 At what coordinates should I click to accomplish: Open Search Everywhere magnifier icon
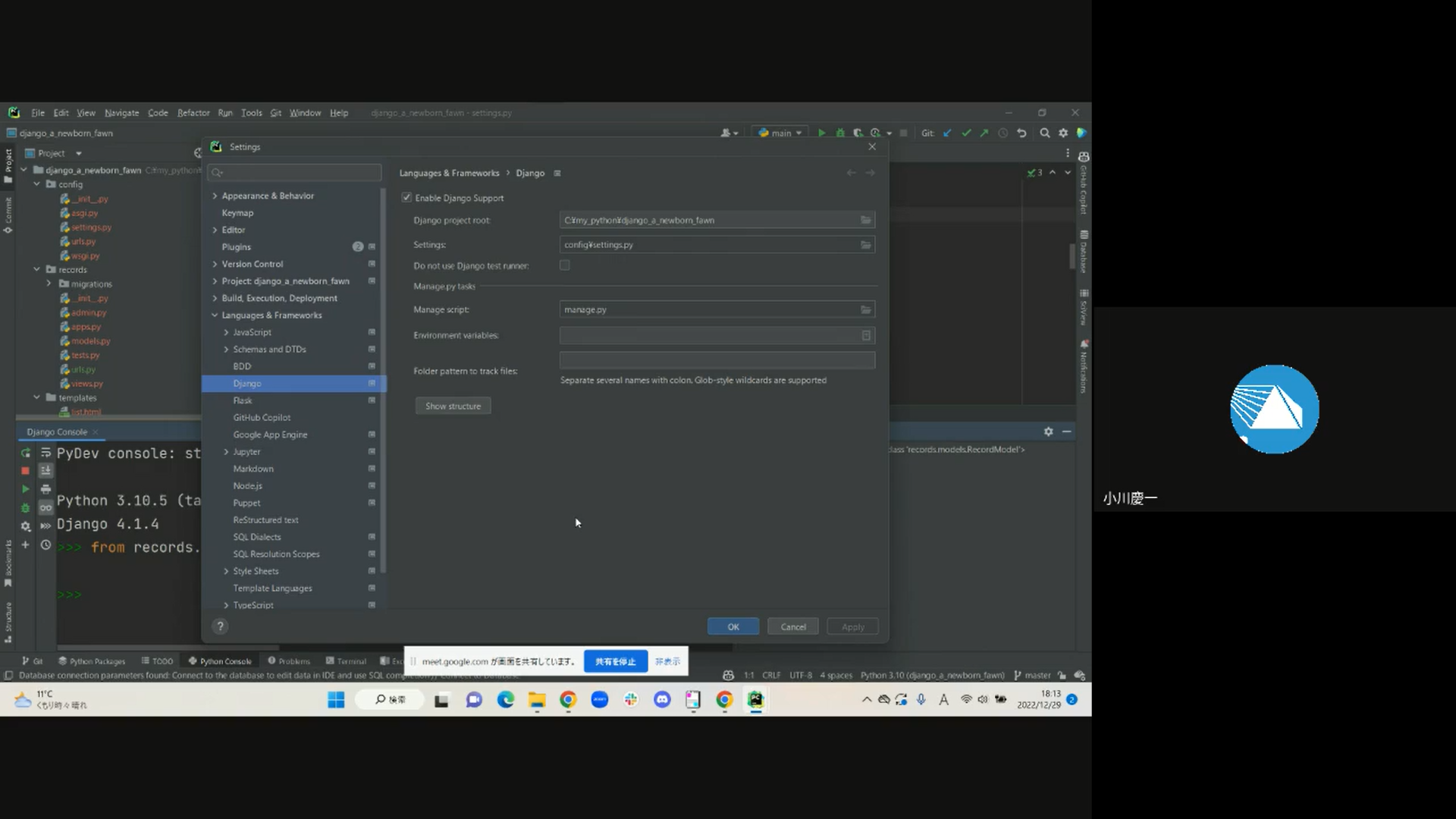(x=1045, y=133)
